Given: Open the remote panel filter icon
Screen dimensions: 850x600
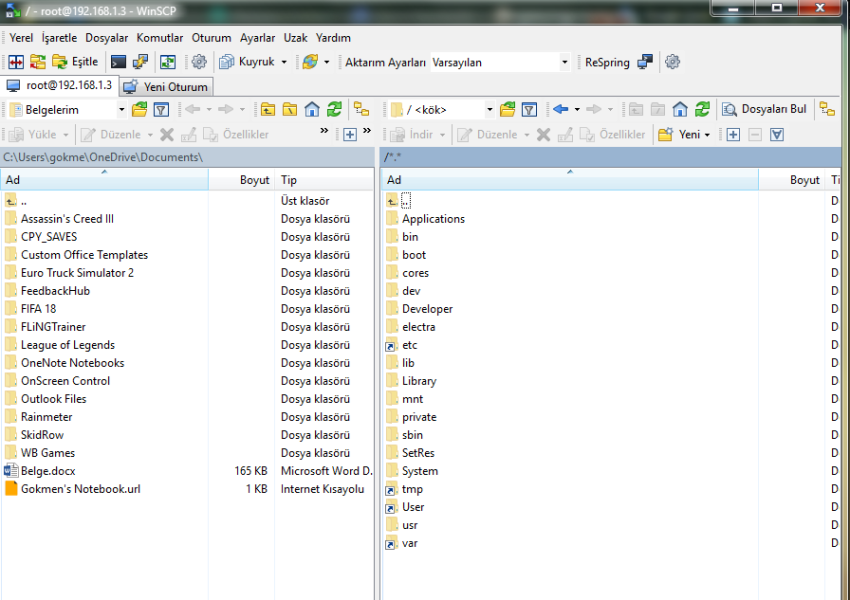Looking at the screenshot, I should [530, 109].
